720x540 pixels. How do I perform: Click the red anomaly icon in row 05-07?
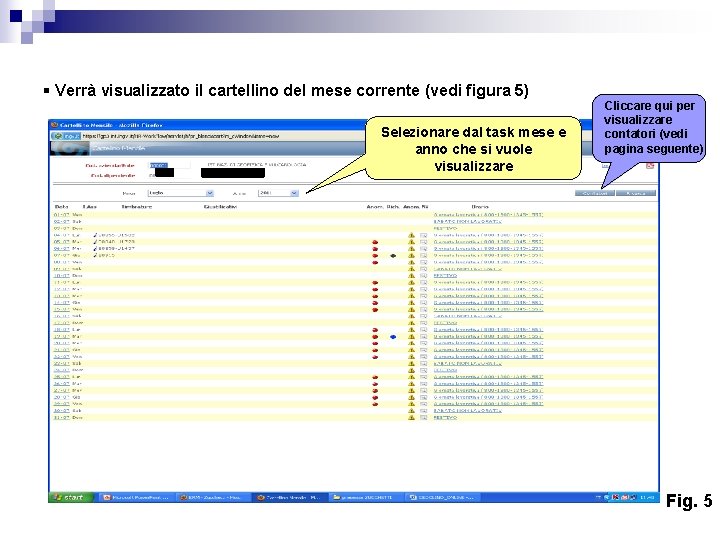[x=375, y=242]
